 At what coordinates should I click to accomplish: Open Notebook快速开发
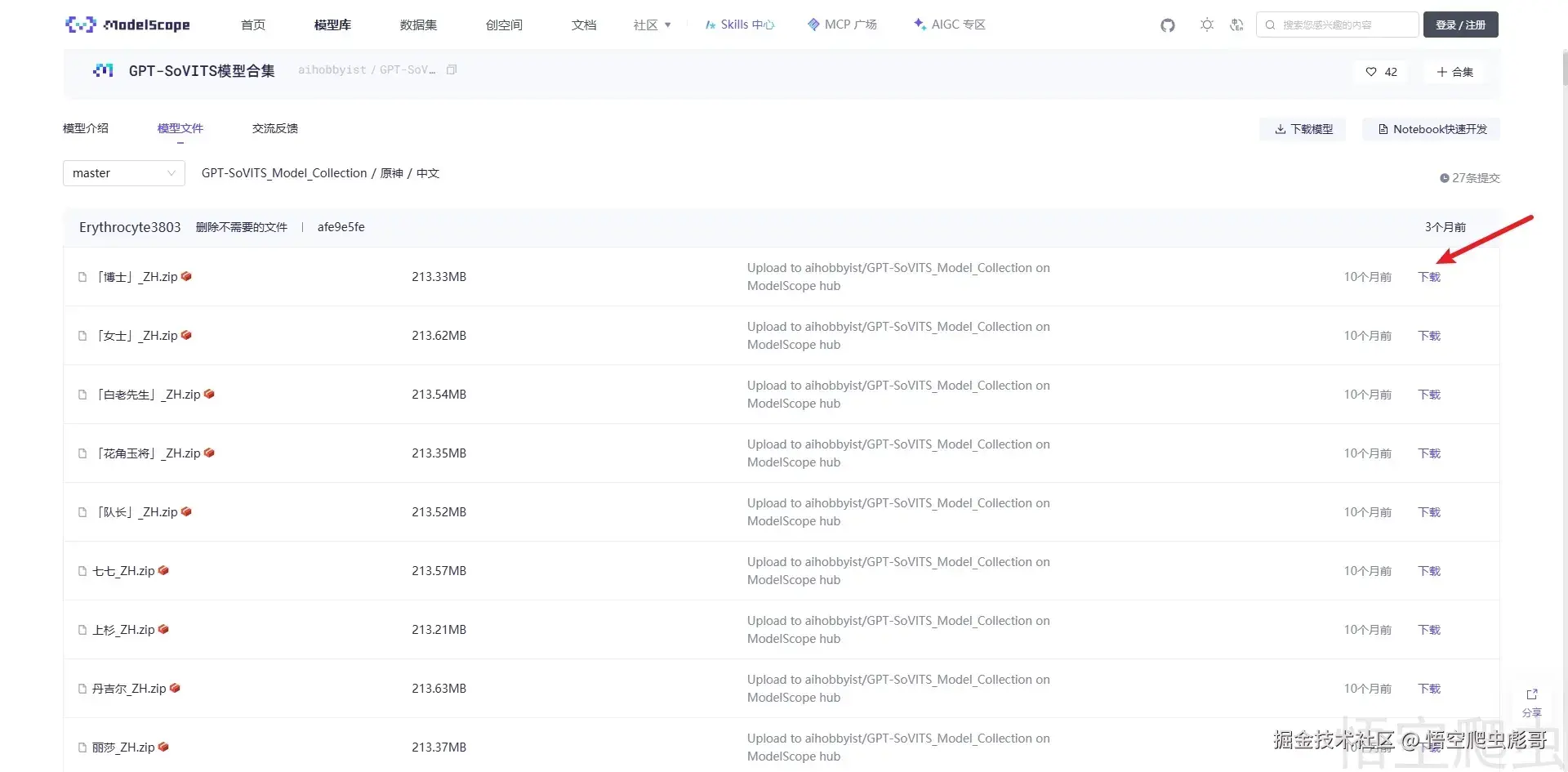[x=1432, y=129]
